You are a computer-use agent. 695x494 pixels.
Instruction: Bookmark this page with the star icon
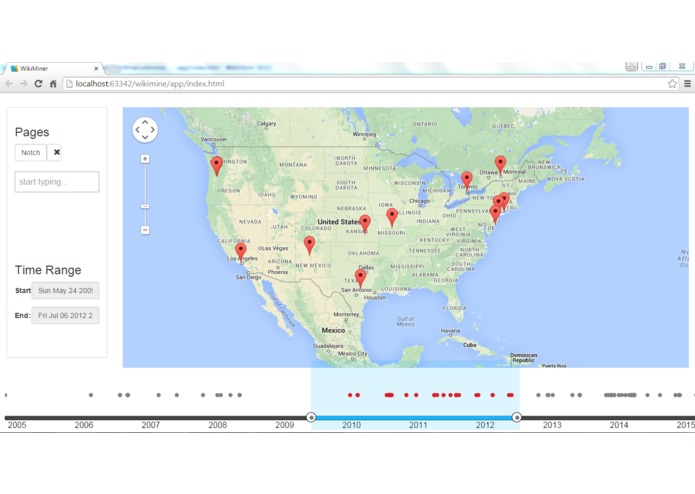click(672, 84)
